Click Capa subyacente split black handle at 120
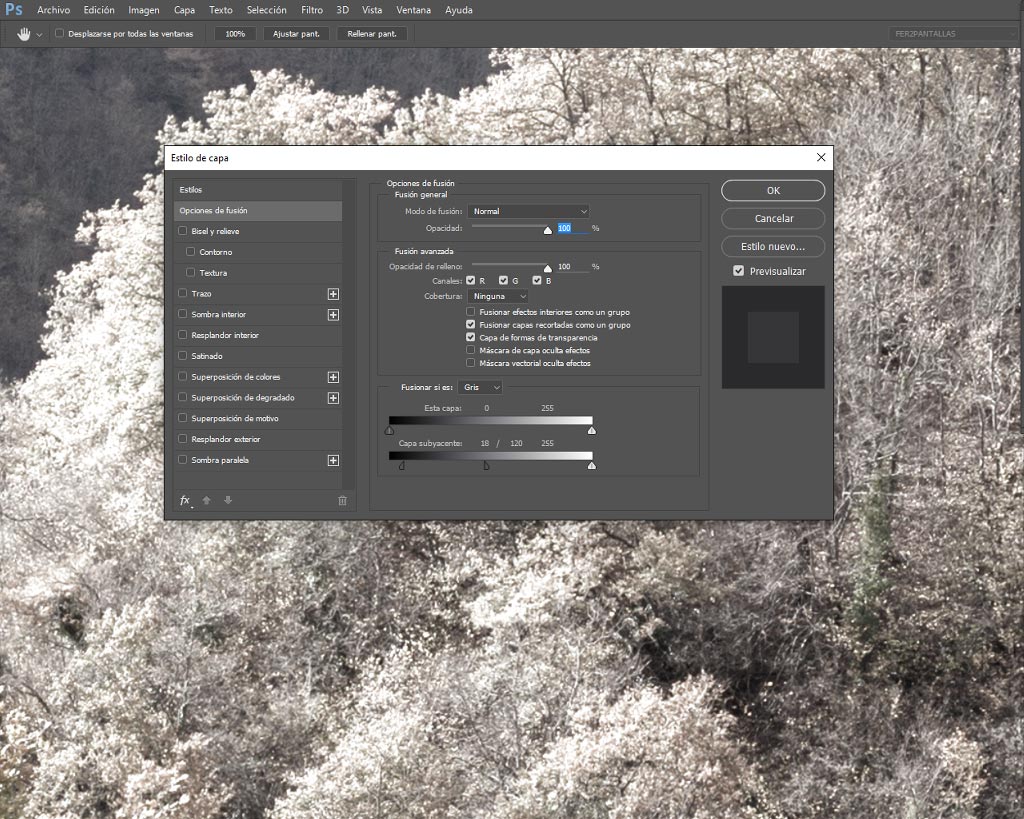 click(487, 466)
